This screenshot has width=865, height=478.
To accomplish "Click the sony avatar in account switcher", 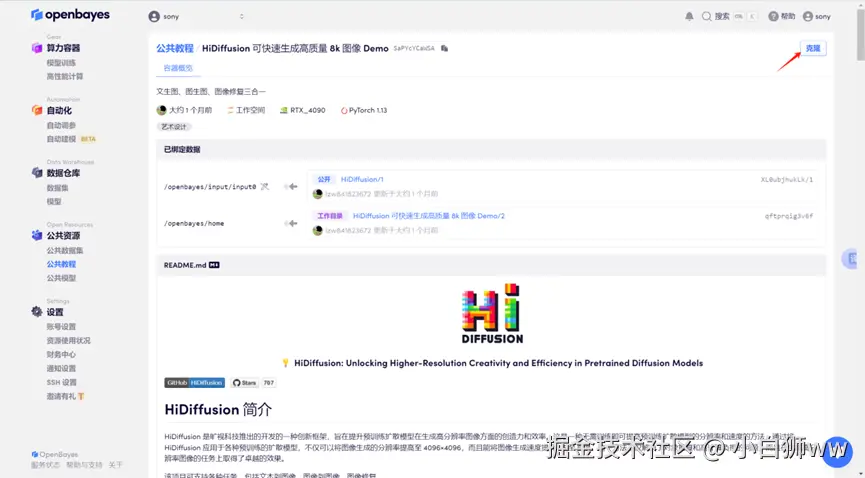I will coord(154,17).
